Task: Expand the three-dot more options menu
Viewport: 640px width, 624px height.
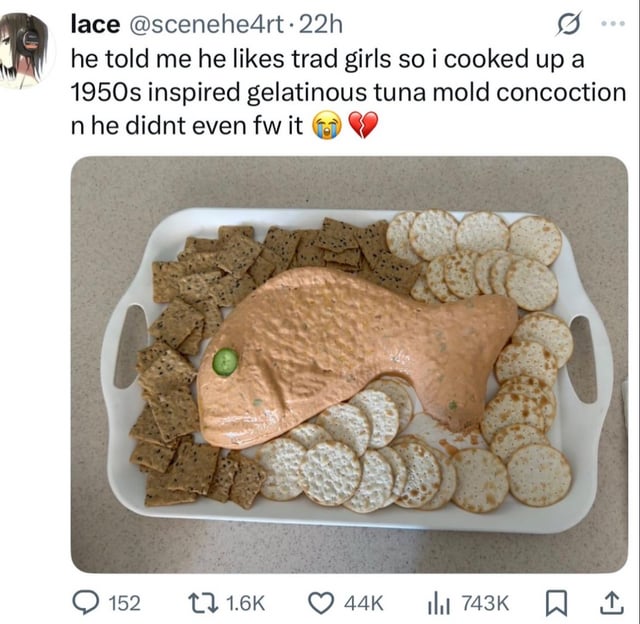Action: 614,24
